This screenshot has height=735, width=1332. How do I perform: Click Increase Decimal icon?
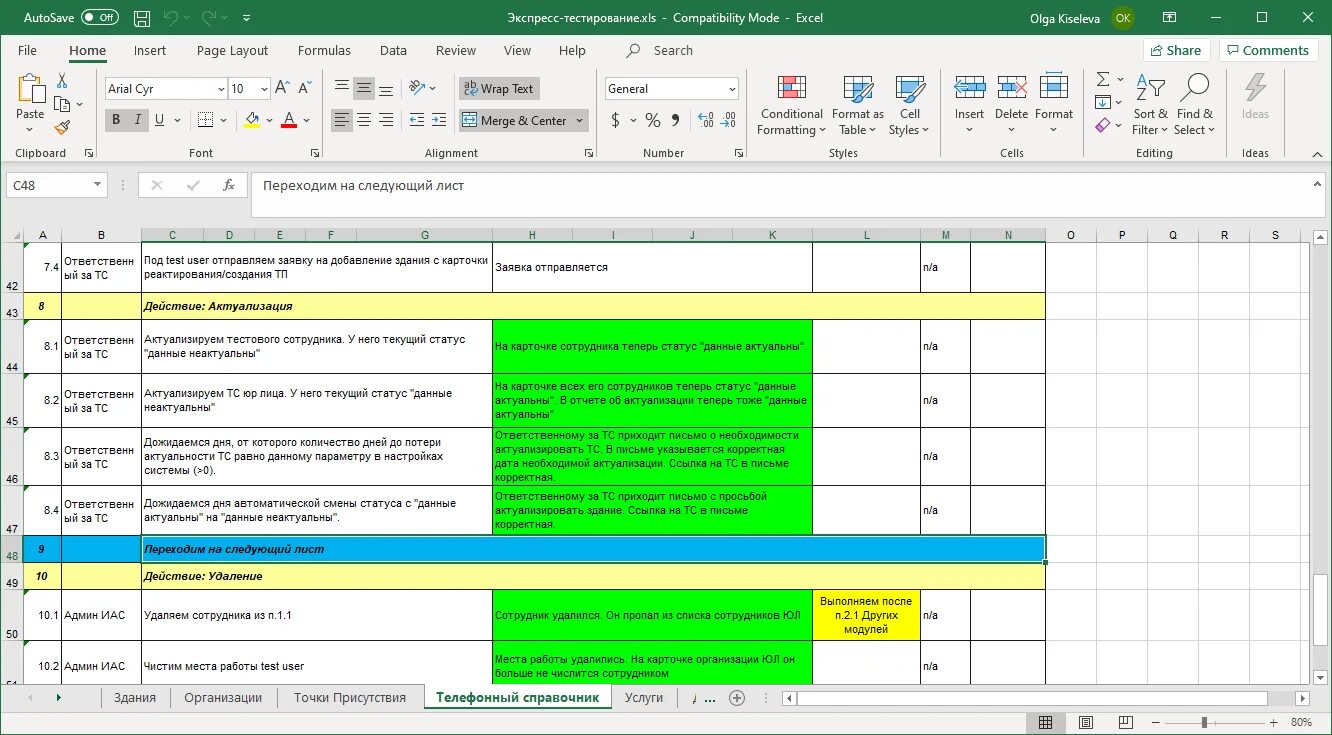point(706,120)
